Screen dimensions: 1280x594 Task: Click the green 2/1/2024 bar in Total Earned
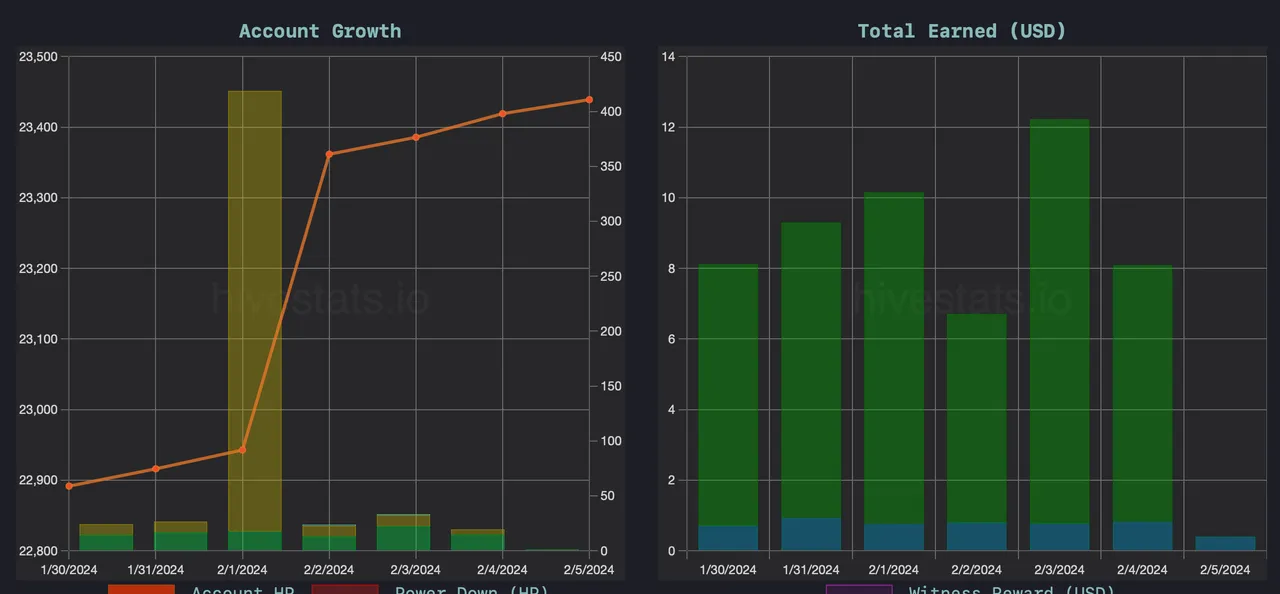tap(894, 359)
